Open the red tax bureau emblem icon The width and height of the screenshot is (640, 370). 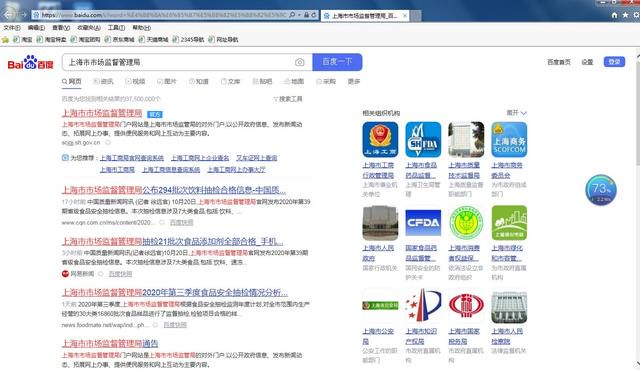tap(466, 306)
